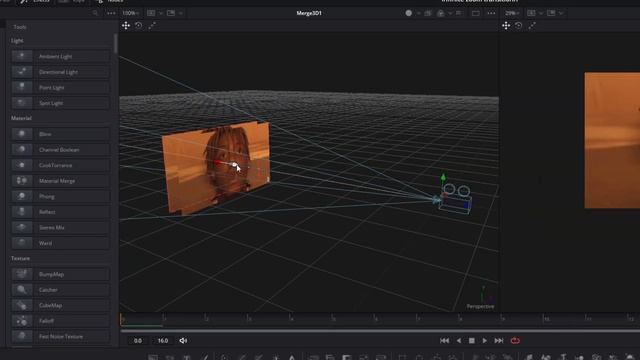This screenshot has width=640, height=360.
Task: Mute audio with the speaker icon
Action: (183, 340)
